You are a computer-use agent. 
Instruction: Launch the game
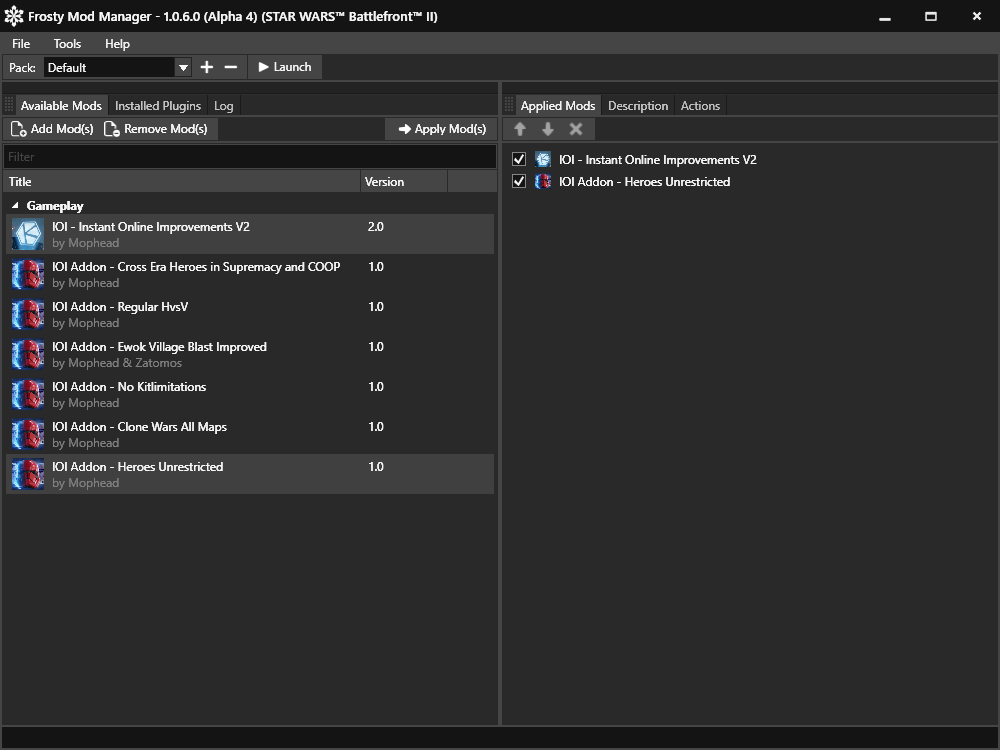coord(284,67)
